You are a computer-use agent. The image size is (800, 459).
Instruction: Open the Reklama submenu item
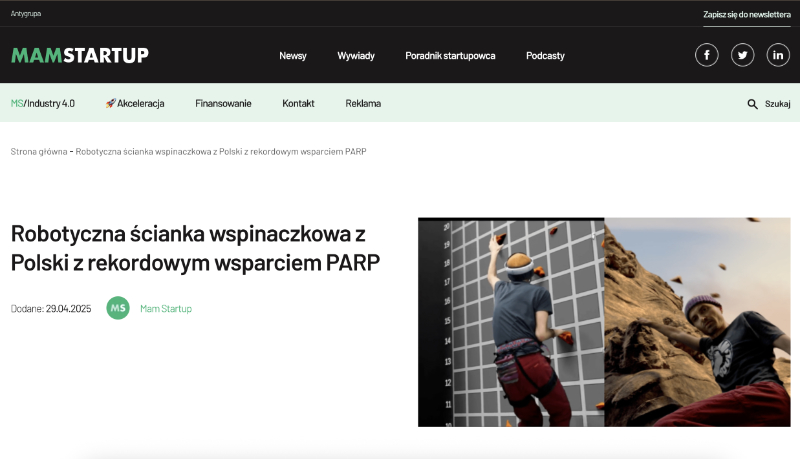click(x=363, y=104)
